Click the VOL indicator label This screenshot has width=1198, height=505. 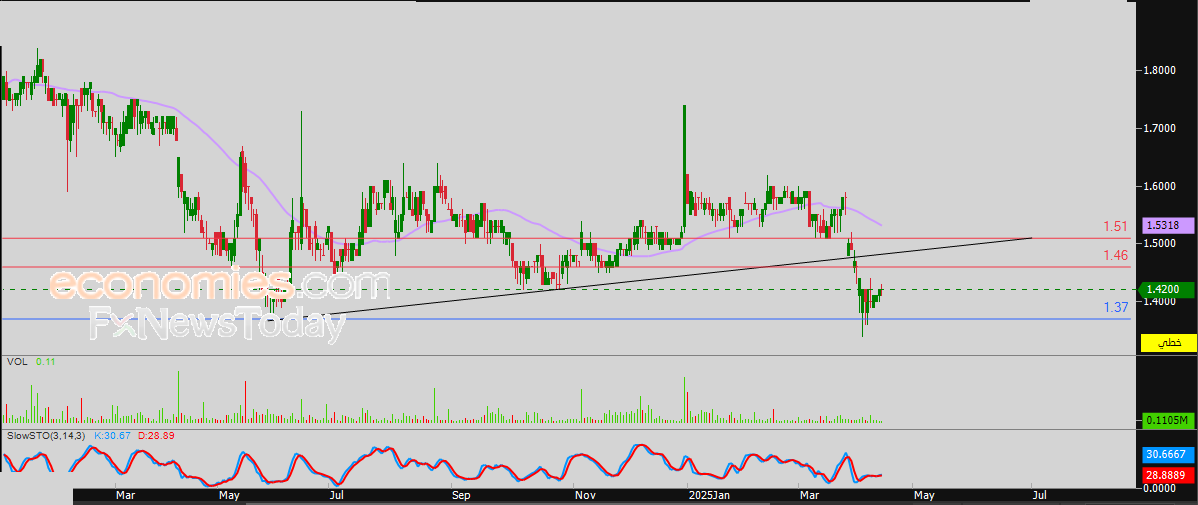point(16,362)
